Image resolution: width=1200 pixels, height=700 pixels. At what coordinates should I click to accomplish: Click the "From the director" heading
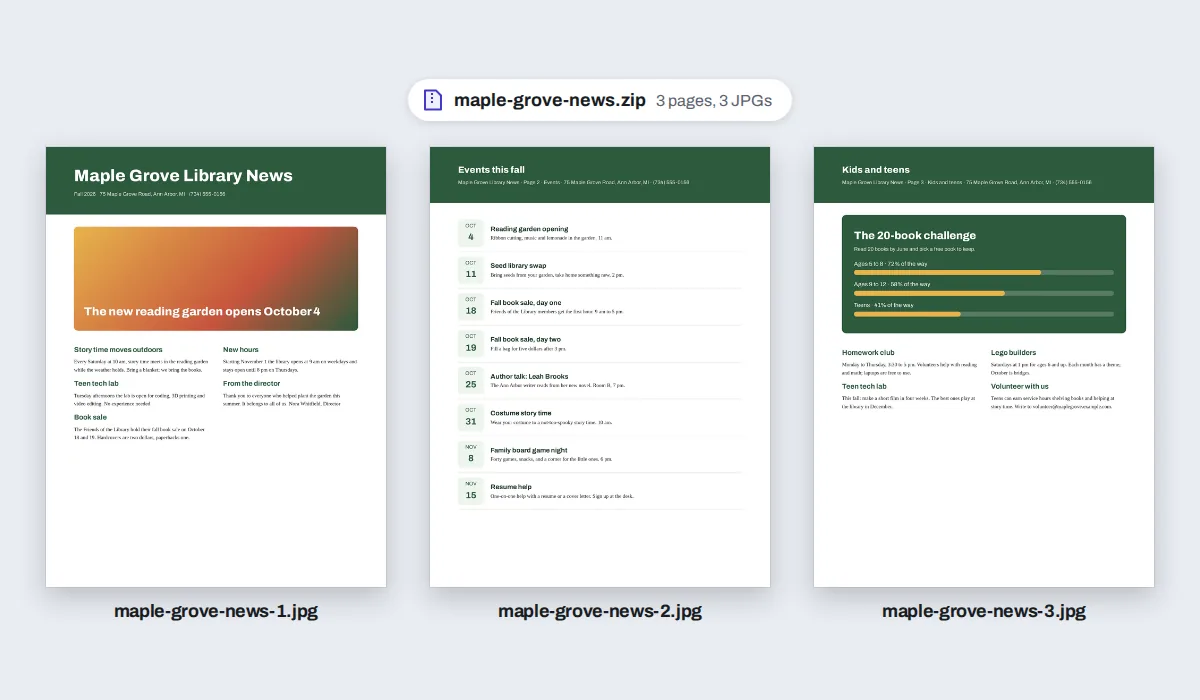pyautogui.click(x=252, y=384)
